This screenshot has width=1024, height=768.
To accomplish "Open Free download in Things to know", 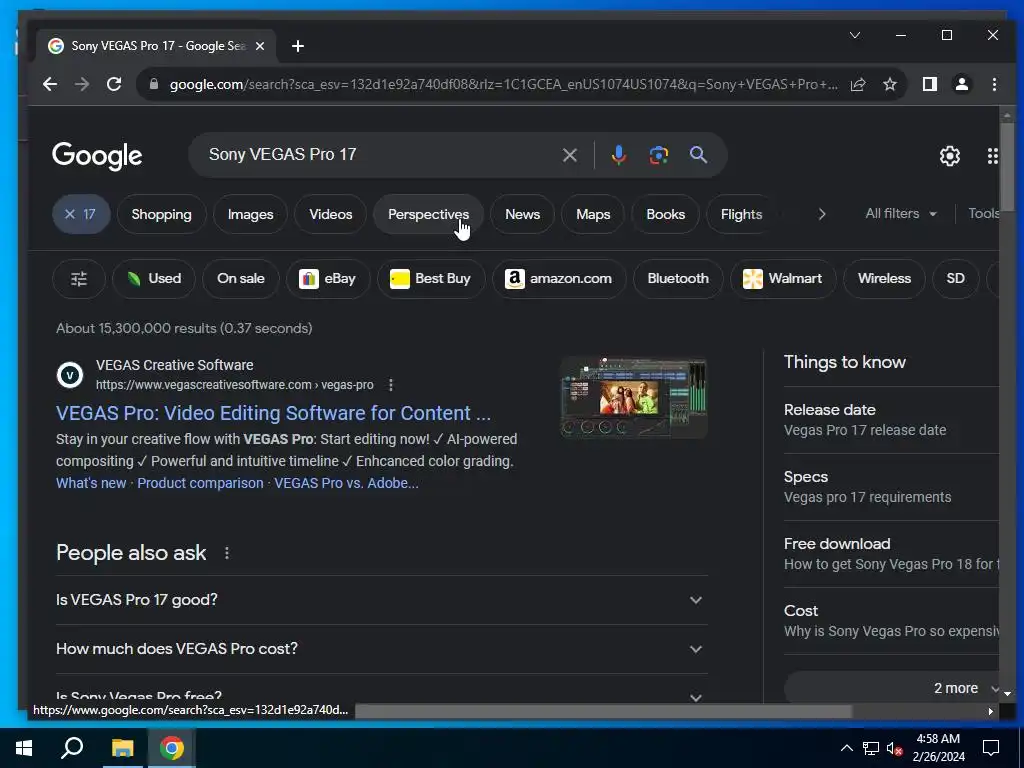I will [x=891, y=554].
